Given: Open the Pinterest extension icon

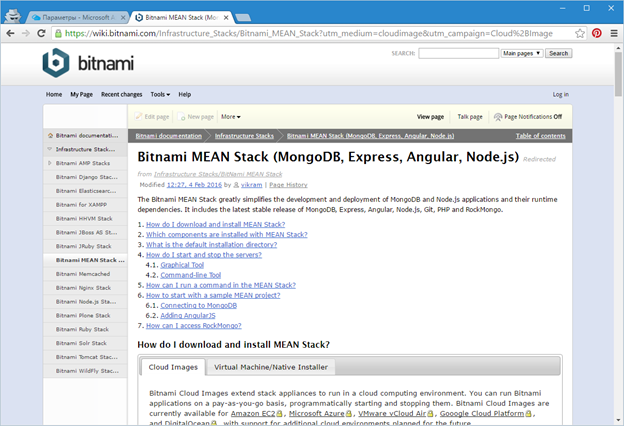Looking at the screenshot, I should pyautogui.click(x=597, y=33).
